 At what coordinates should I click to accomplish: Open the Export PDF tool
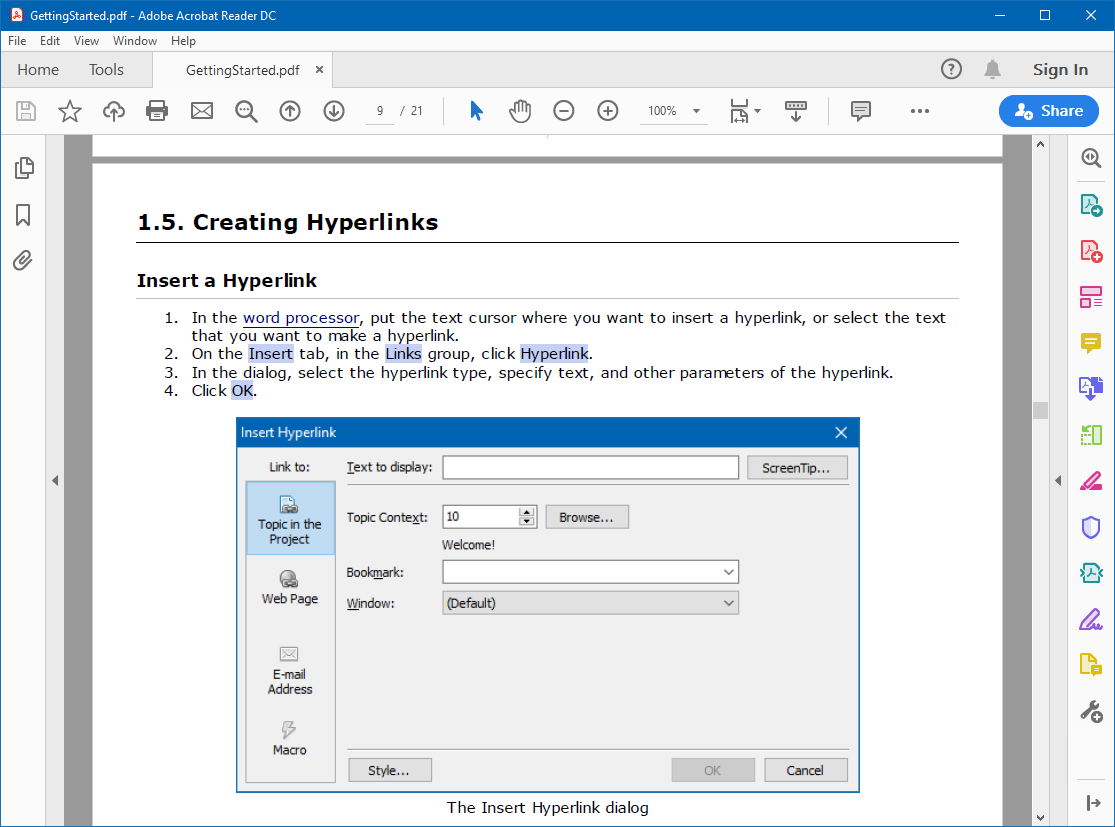[x=1091, y=204]
